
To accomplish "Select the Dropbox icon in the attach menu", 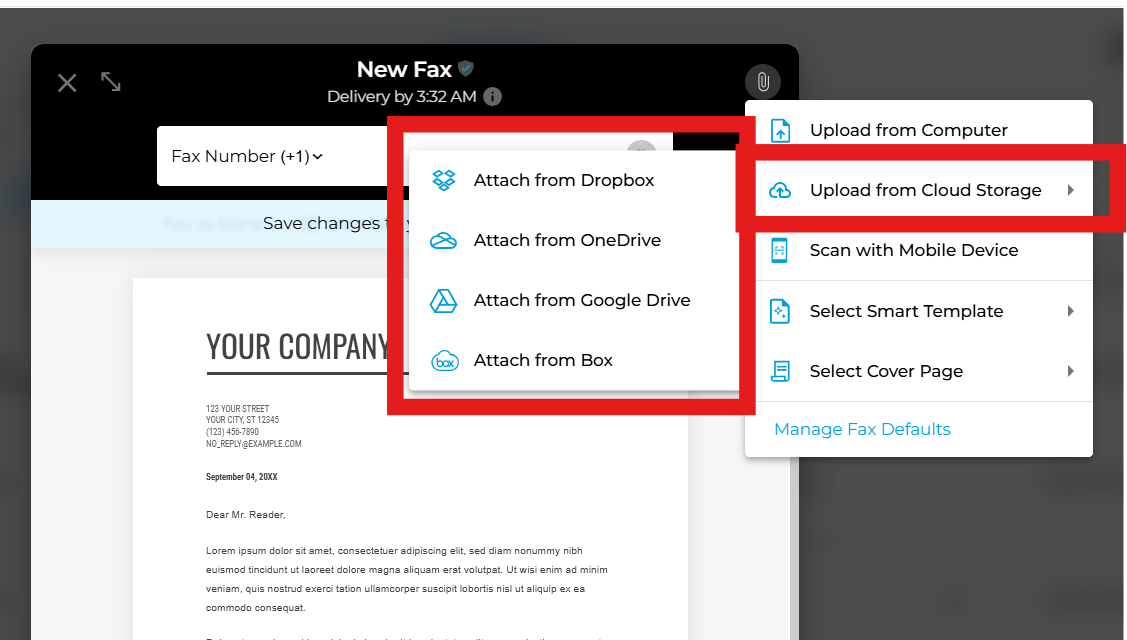I will pos(445,180).
